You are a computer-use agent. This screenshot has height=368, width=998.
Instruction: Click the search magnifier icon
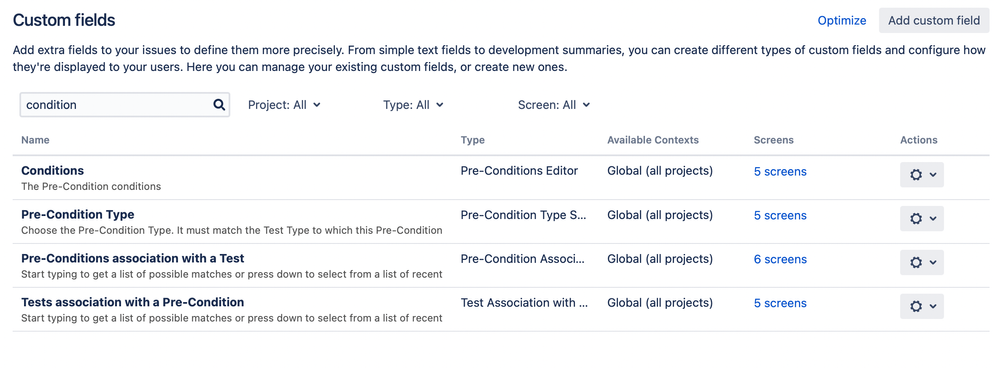(219, 105)
